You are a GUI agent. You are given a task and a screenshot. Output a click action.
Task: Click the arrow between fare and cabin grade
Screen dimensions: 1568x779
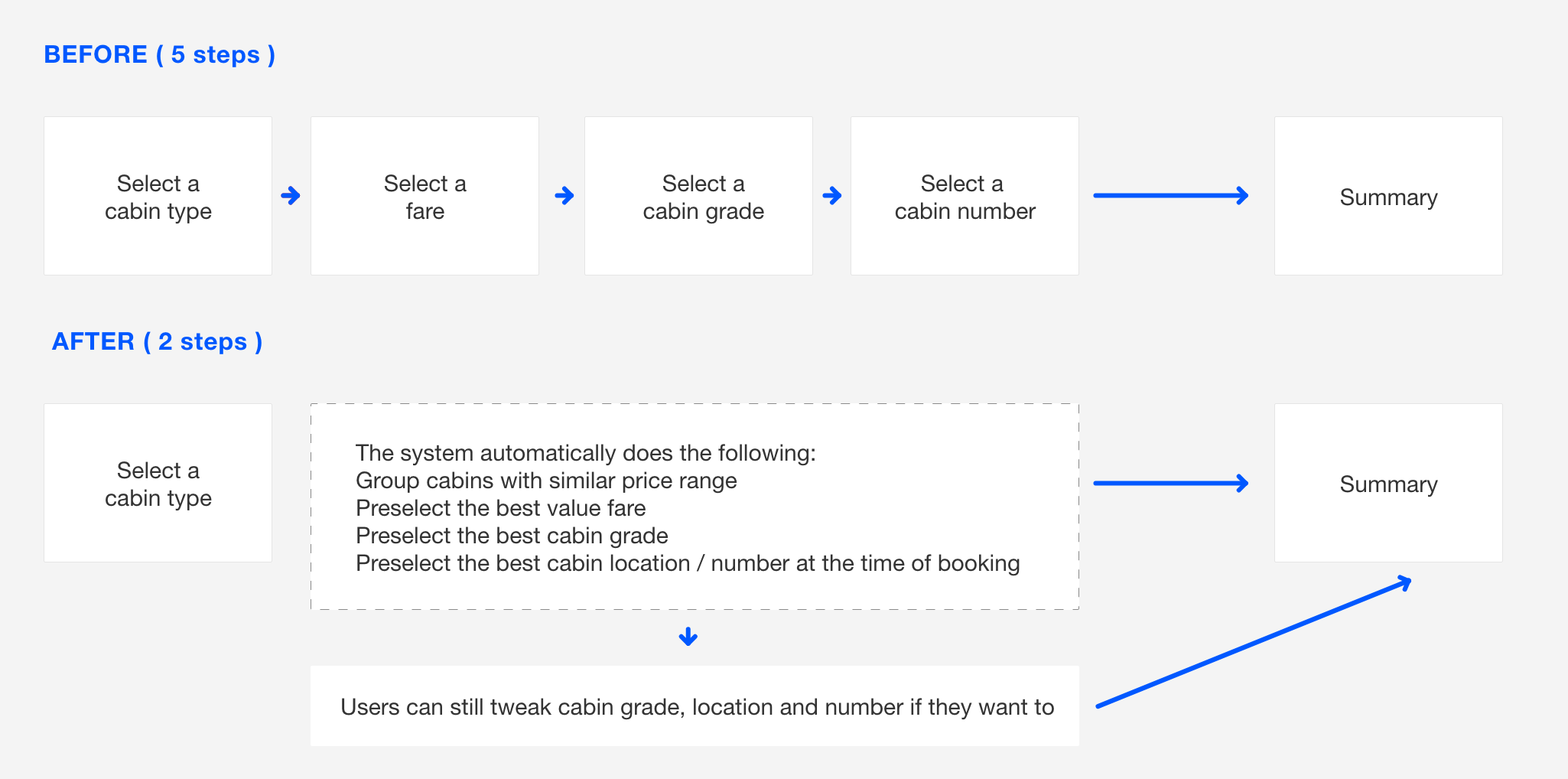click(564, 196)
